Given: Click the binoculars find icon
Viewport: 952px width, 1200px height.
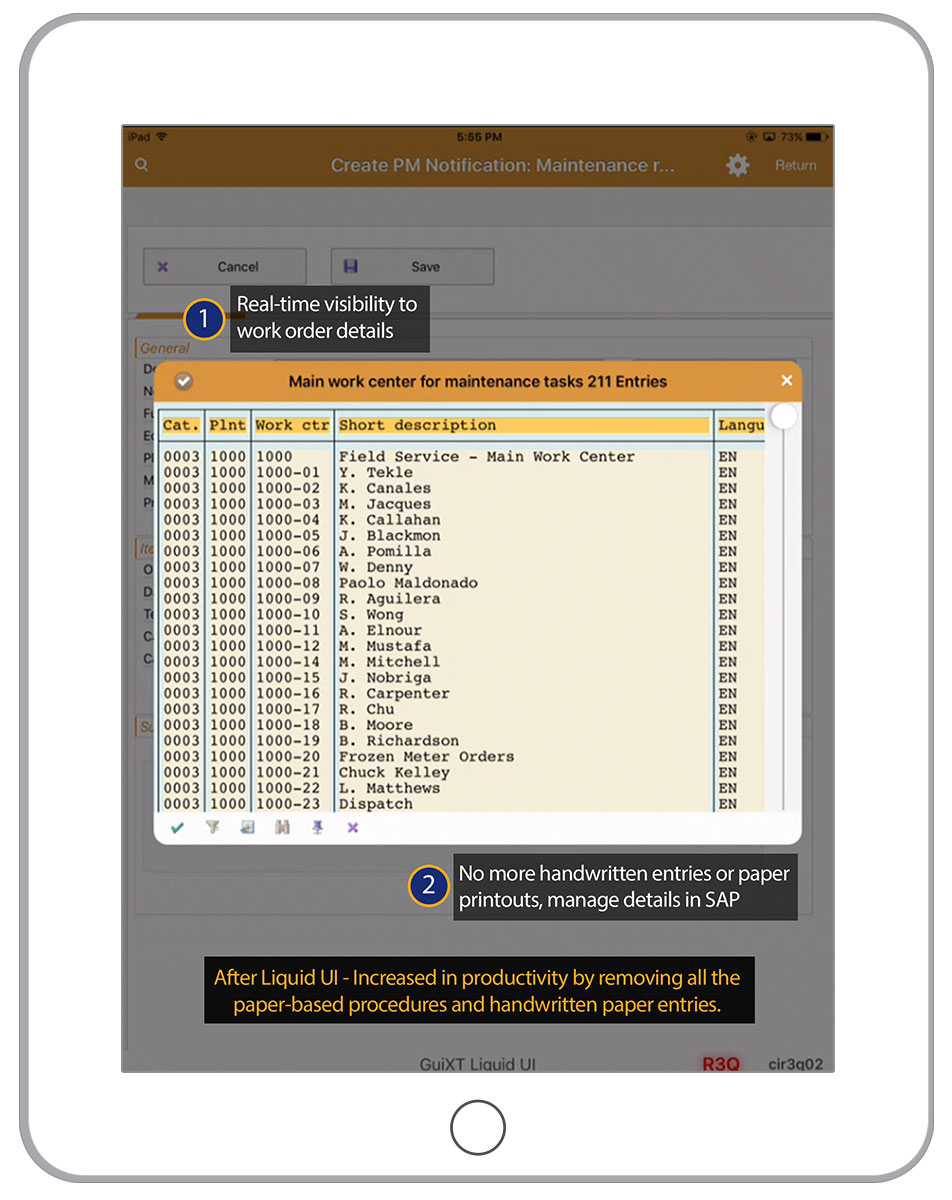Looking at the screenshot, I should [x=282, y=827].
